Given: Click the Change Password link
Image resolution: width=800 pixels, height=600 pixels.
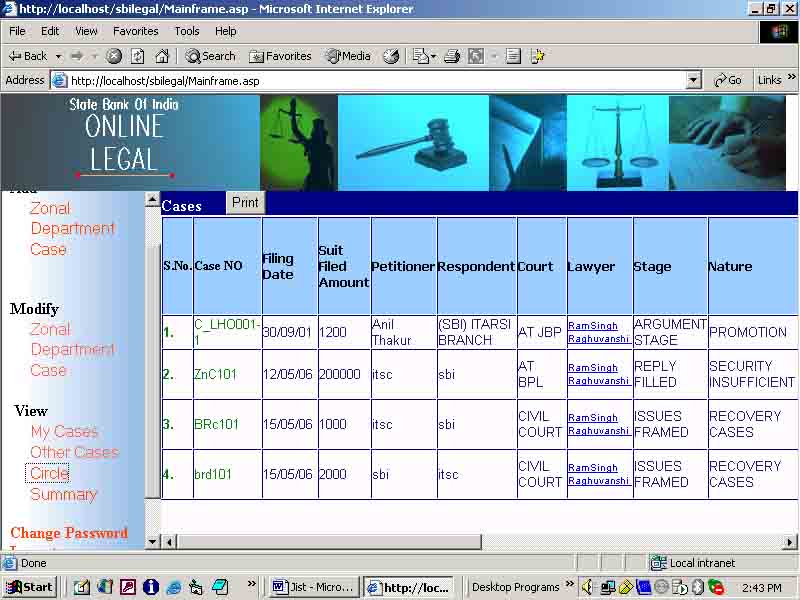Looking at the screenshot, I should coord(69,533).
